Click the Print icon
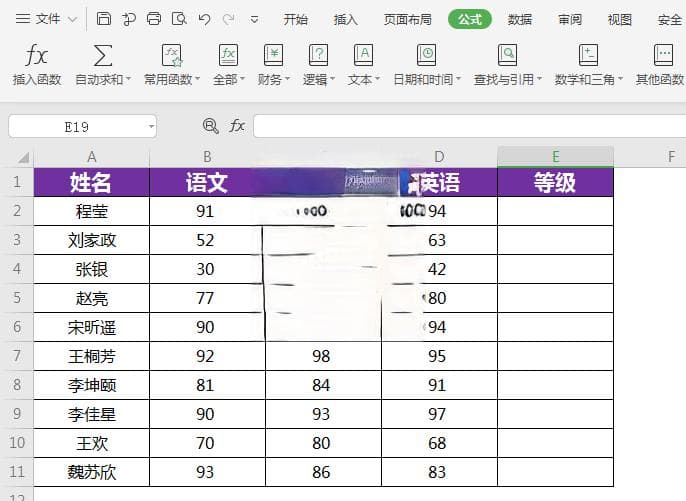Viewport: 686px width, 501px height. 154,19
